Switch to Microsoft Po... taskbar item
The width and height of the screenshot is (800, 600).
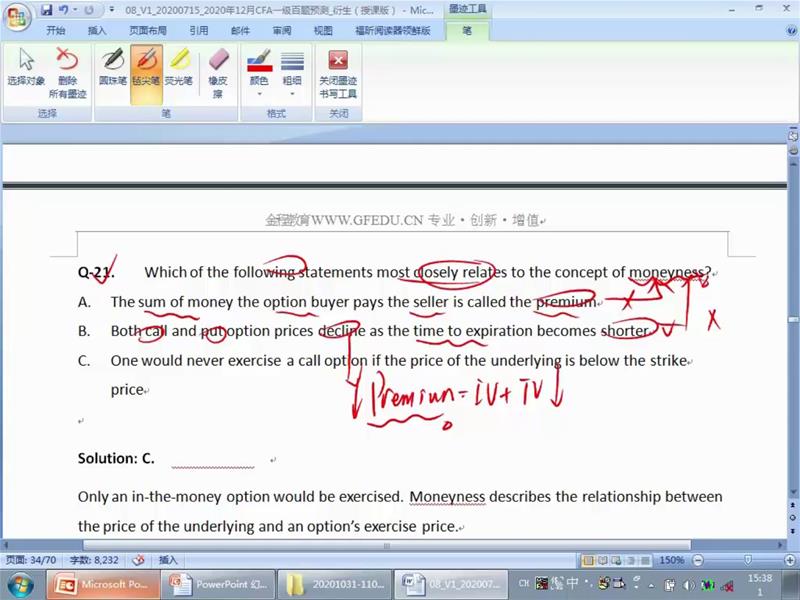tap(104, 585)
